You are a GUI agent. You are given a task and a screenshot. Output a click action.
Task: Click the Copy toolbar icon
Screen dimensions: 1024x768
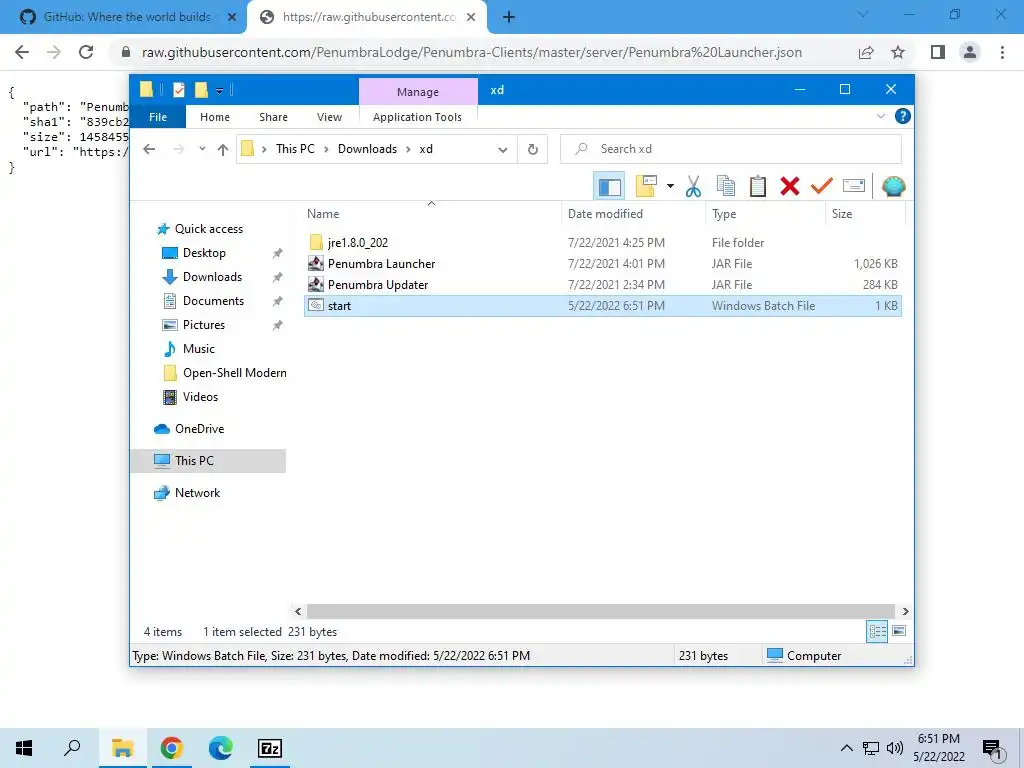[726, 187]
